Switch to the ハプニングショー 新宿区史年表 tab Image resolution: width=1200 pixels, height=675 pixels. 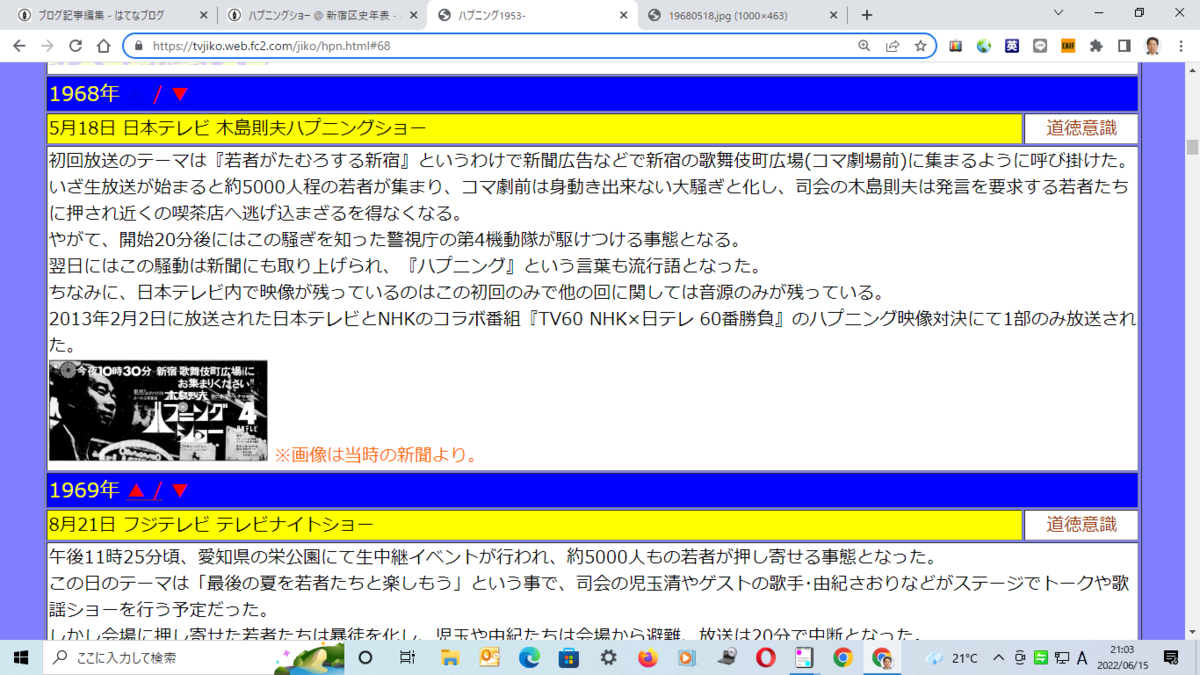(320, 15)
